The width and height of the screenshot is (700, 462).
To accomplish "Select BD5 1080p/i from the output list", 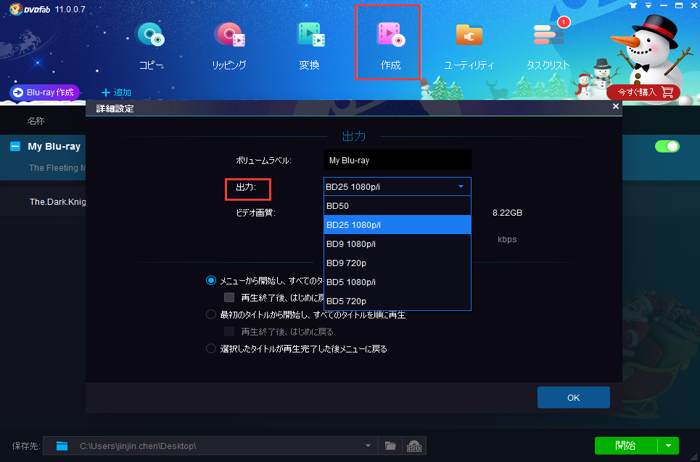I will click(x=397, y=282).
